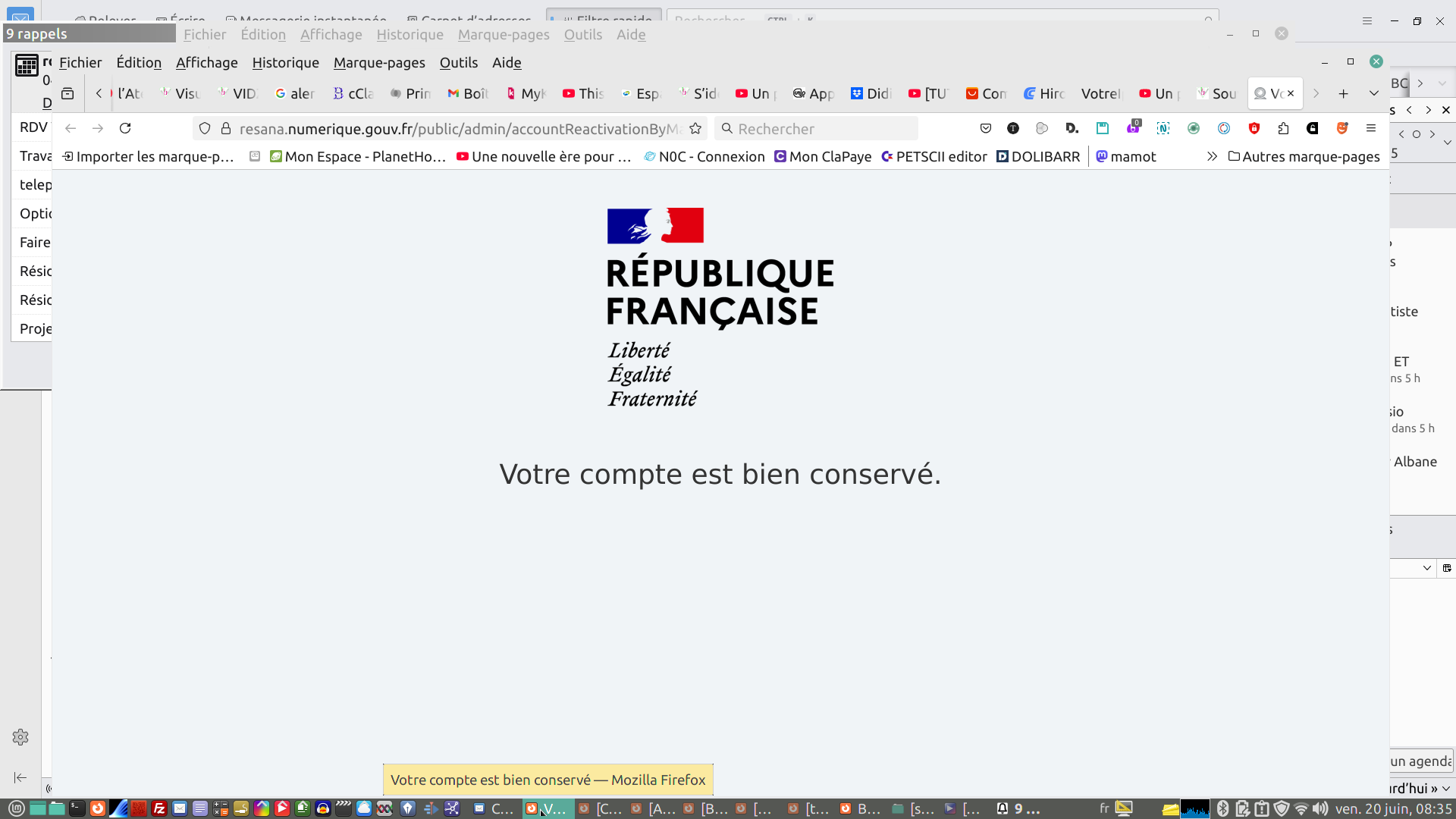Show more bookmarks with the double chevron
This screenshot has width=1456, height=819.
(1212, 156)
